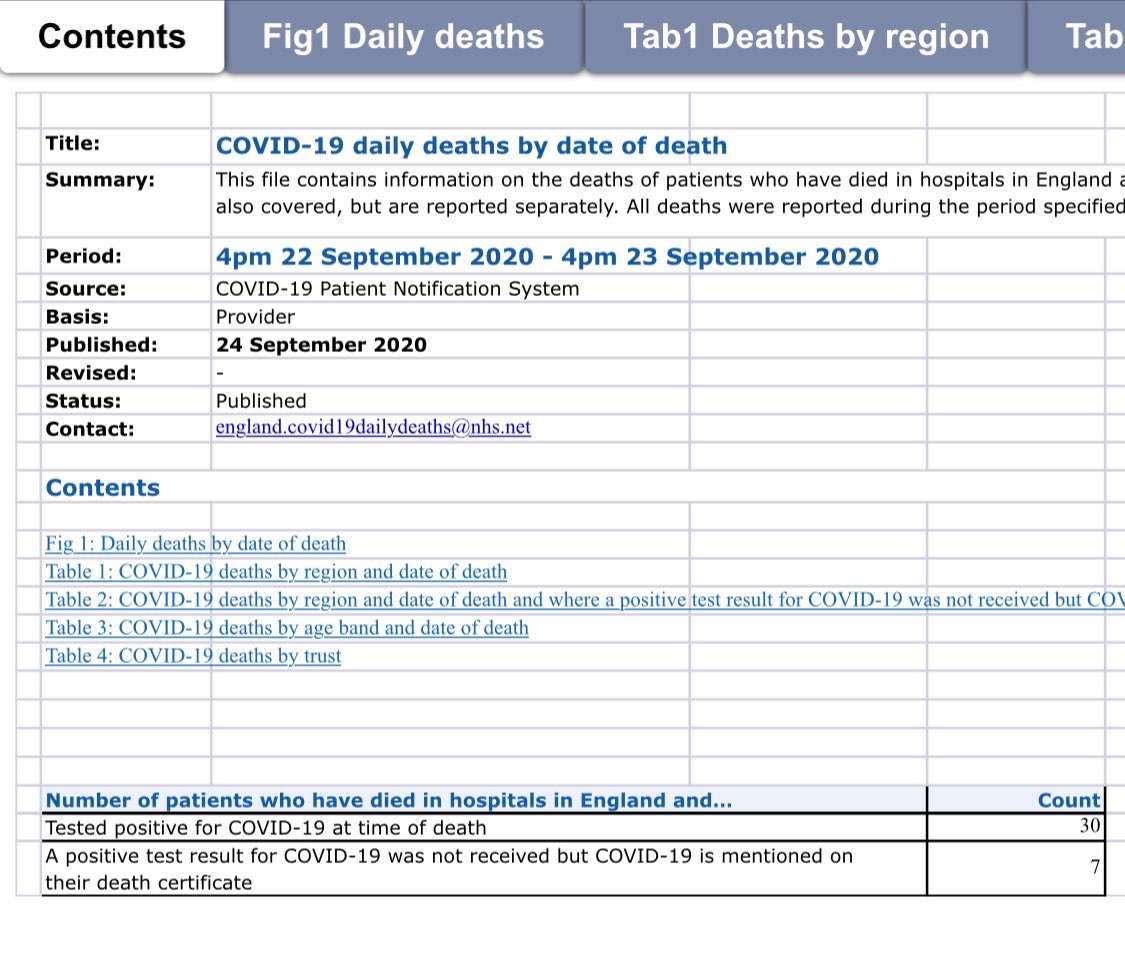Open the Fig1 Daily deaths tab
Viewport: 1125px width, 953px height.
(x=404, y=37)
